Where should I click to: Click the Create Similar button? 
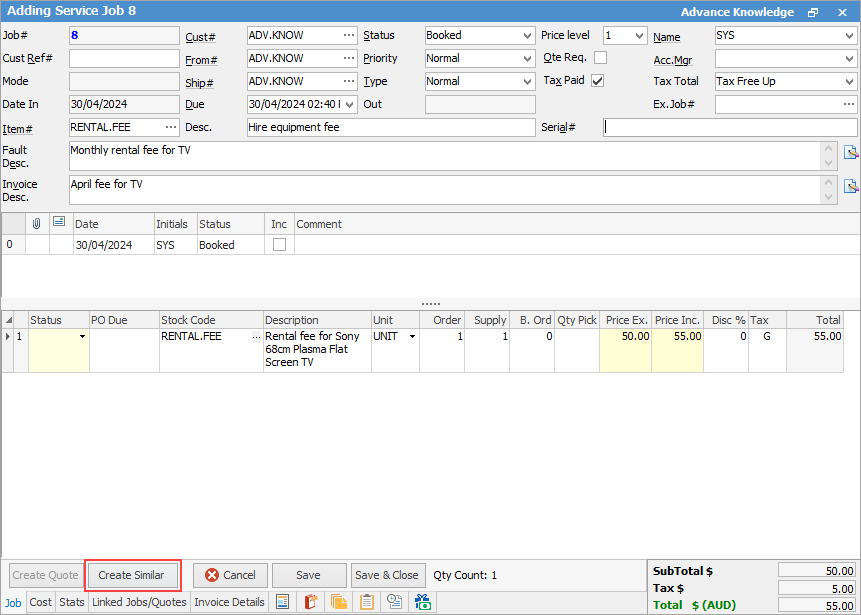pos(133,575)
